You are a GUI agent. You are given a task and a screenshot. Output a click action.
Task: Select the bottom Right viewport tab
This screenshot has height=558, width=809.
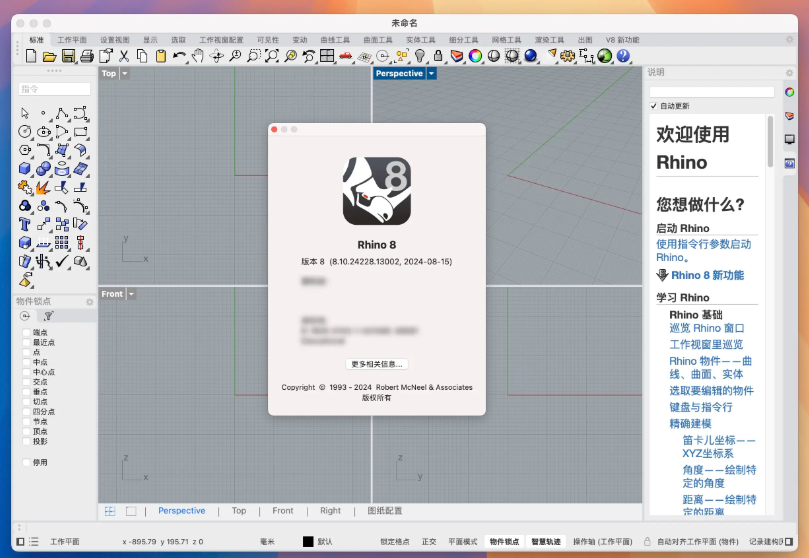pyautogui.click(x=330, y=511)
